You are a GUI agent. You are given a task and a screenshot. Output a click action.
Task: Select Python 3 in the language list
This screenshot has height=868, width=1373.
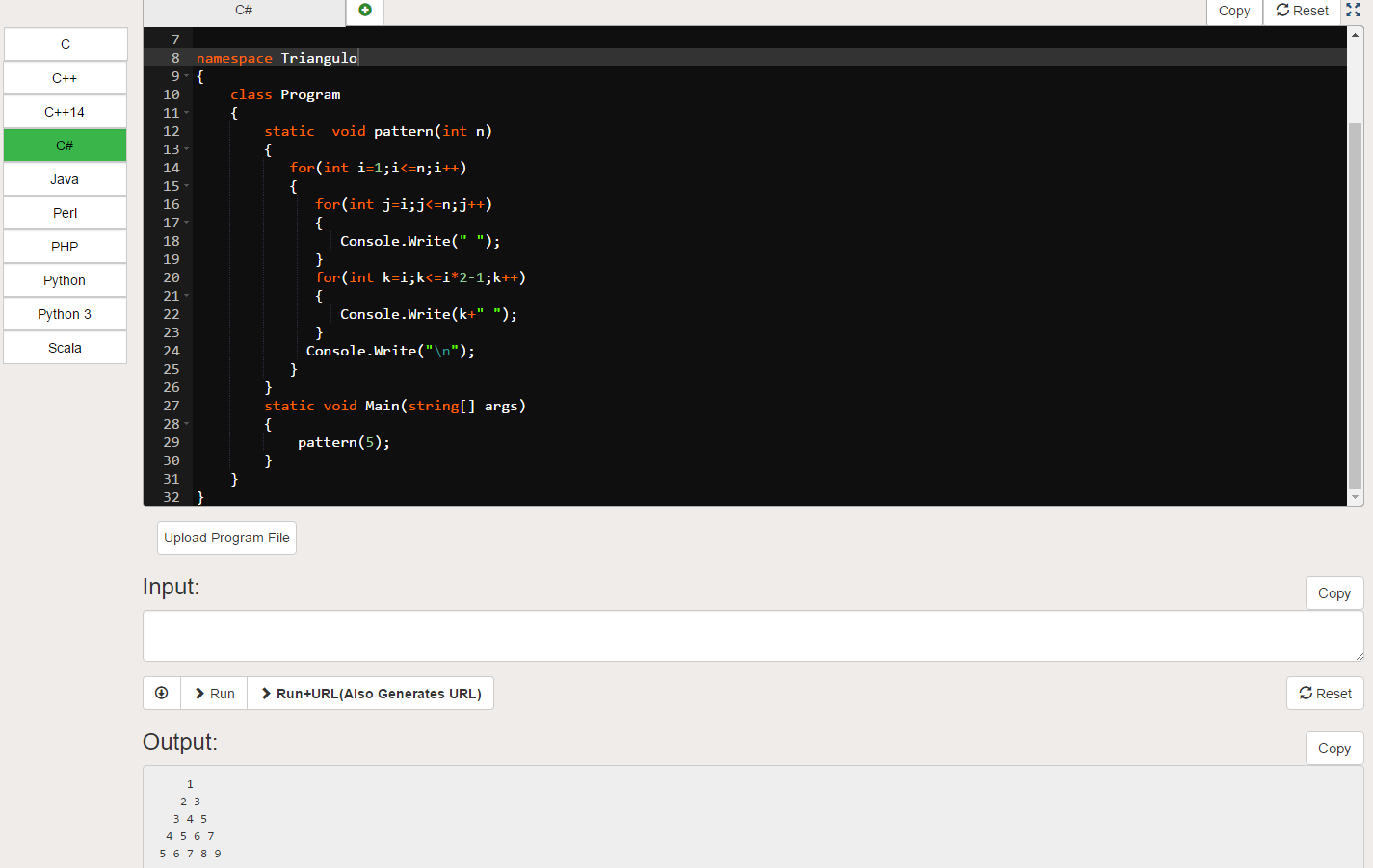point(65,314)
